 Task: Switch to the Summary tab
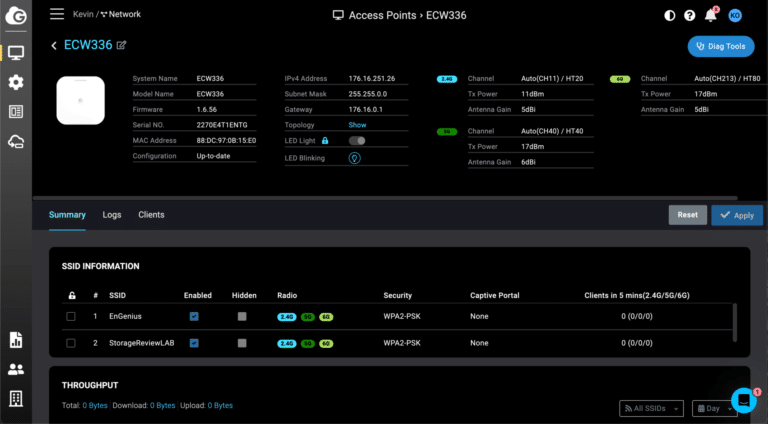(67, 215)
